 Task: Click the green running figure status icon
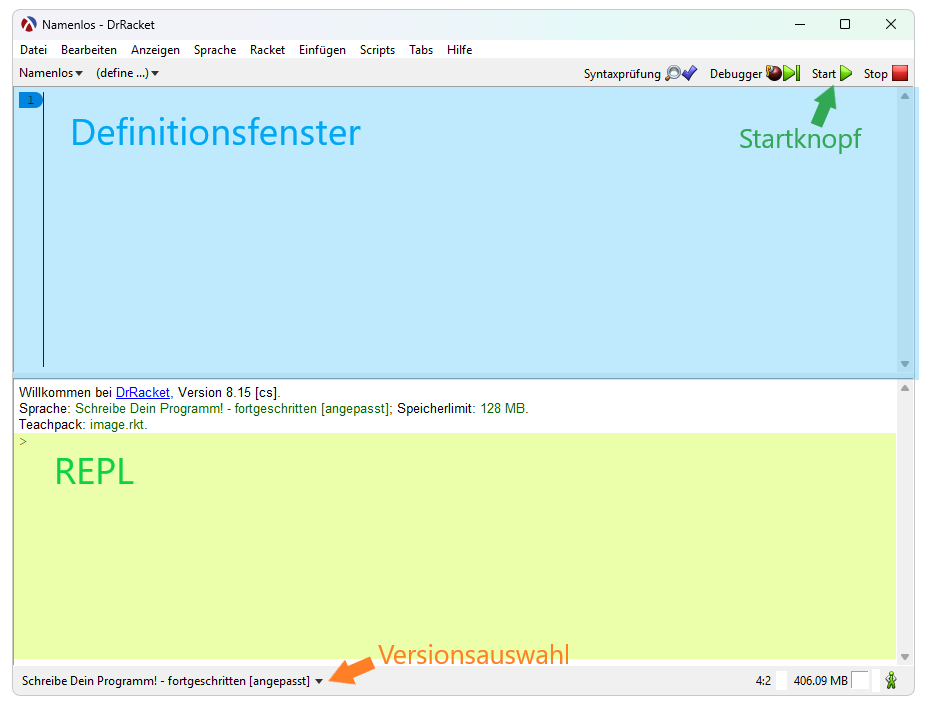click(891, 680)
